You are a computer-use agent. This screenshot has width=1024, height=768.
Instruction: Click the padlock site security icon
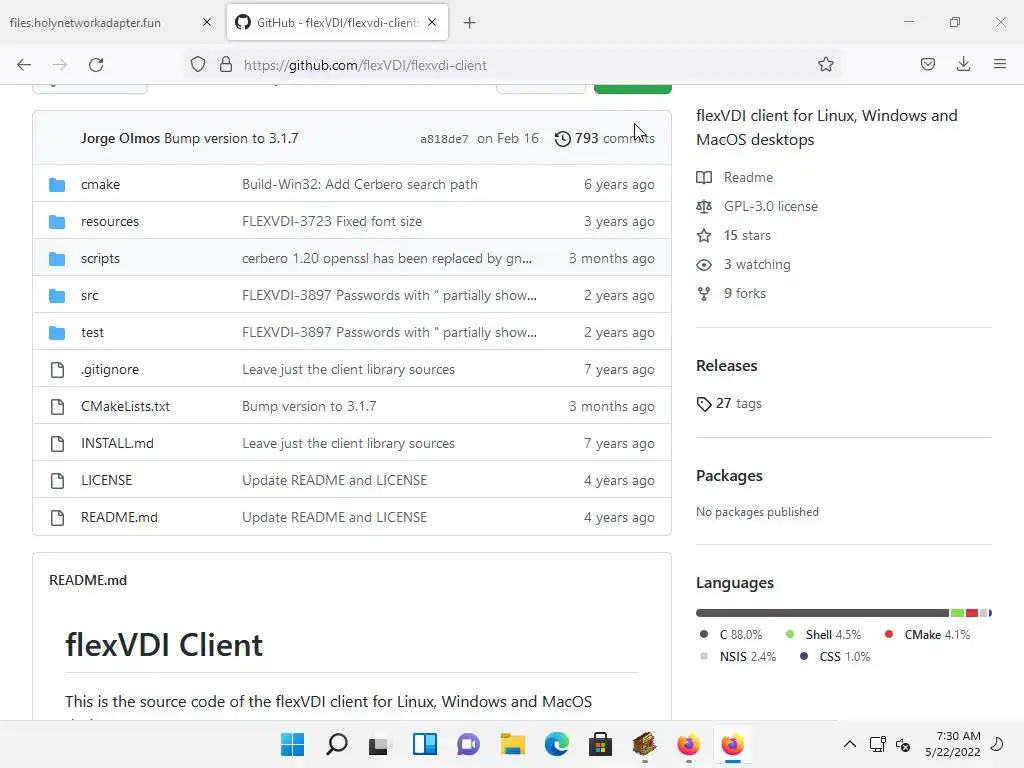tap(226, 65)
